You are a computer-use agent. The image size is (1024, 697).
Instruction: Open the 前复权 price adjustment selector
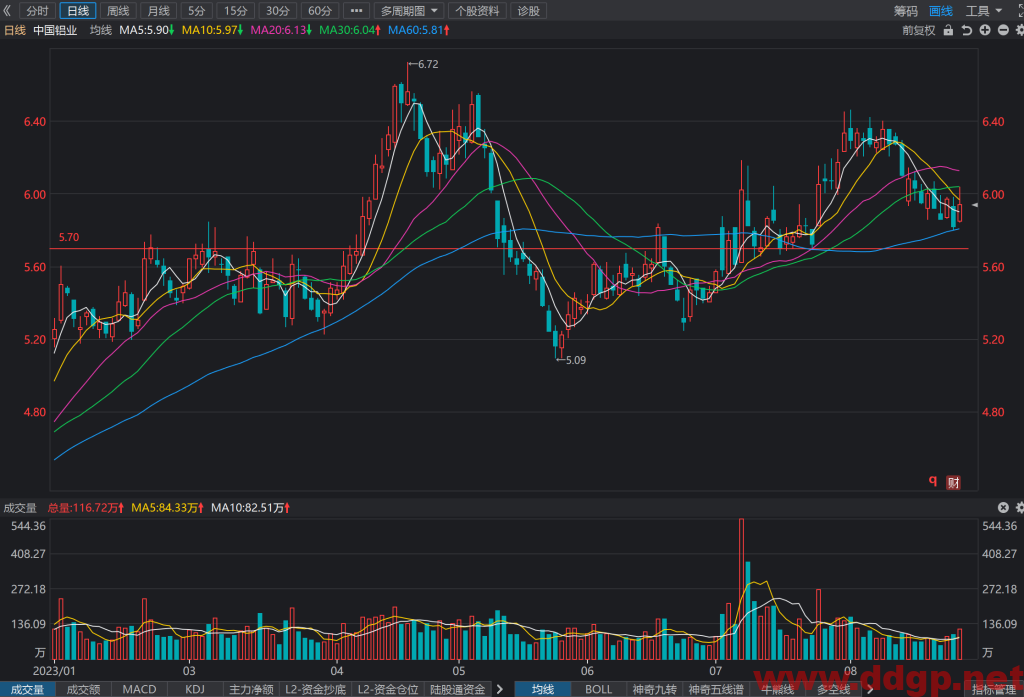(919, 30)
